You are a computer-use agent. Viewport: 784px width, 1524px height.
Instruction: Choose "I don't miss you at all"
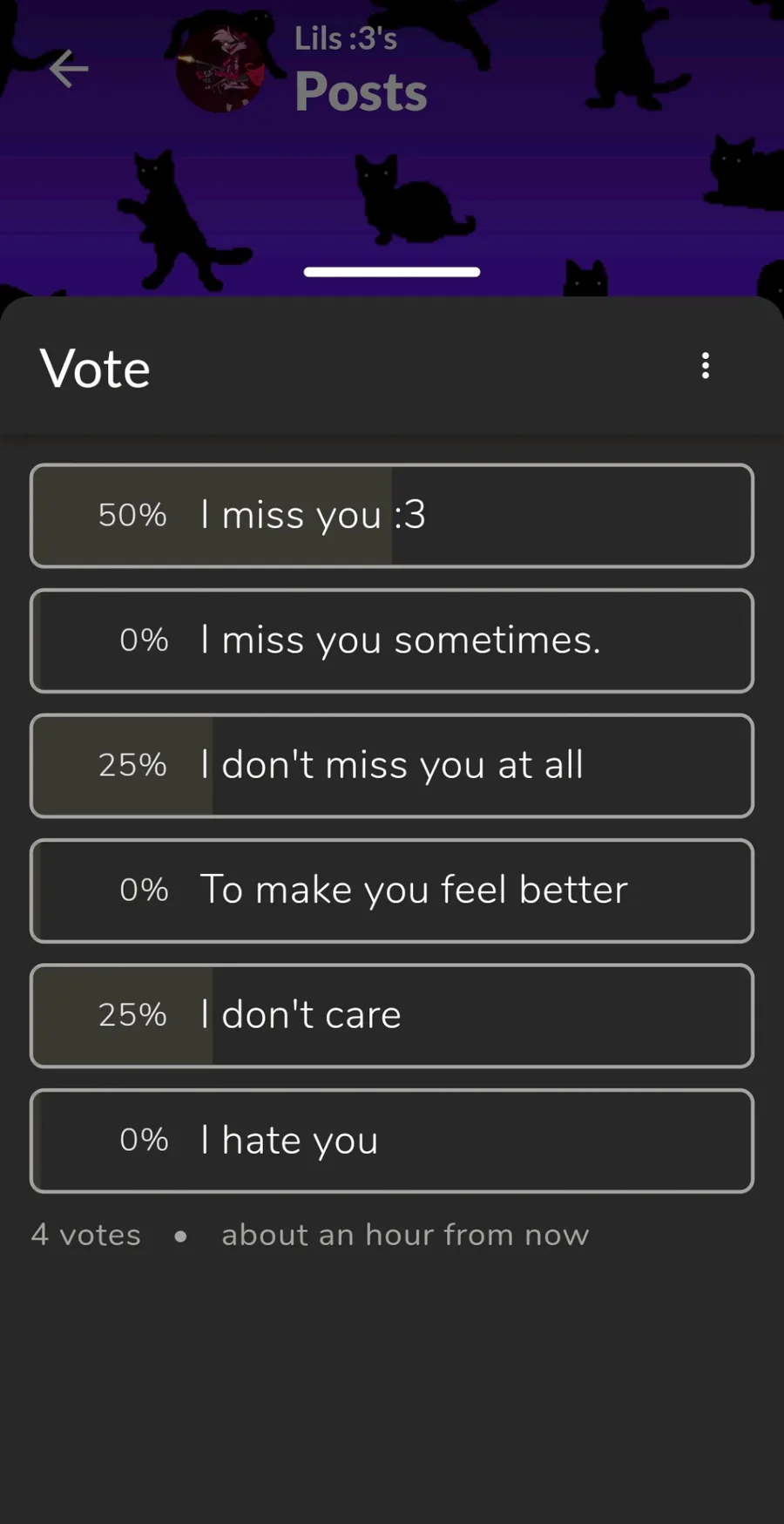coord(392,766)
